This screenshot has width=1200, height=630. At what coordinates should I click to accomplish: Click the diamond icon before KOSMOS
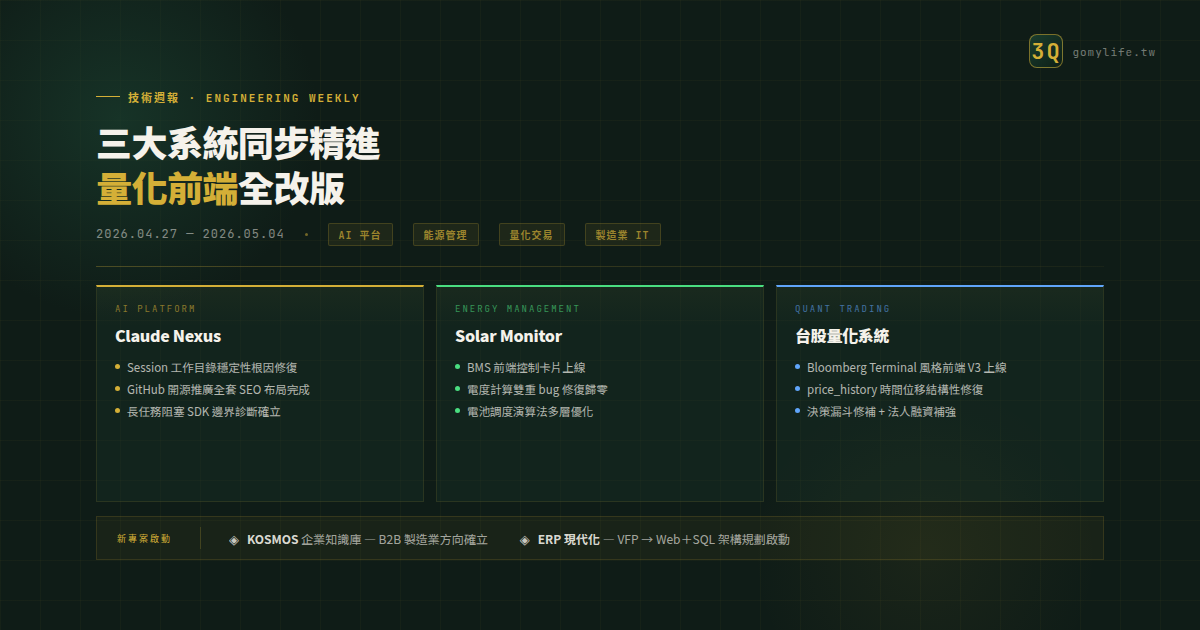[234, 540]
